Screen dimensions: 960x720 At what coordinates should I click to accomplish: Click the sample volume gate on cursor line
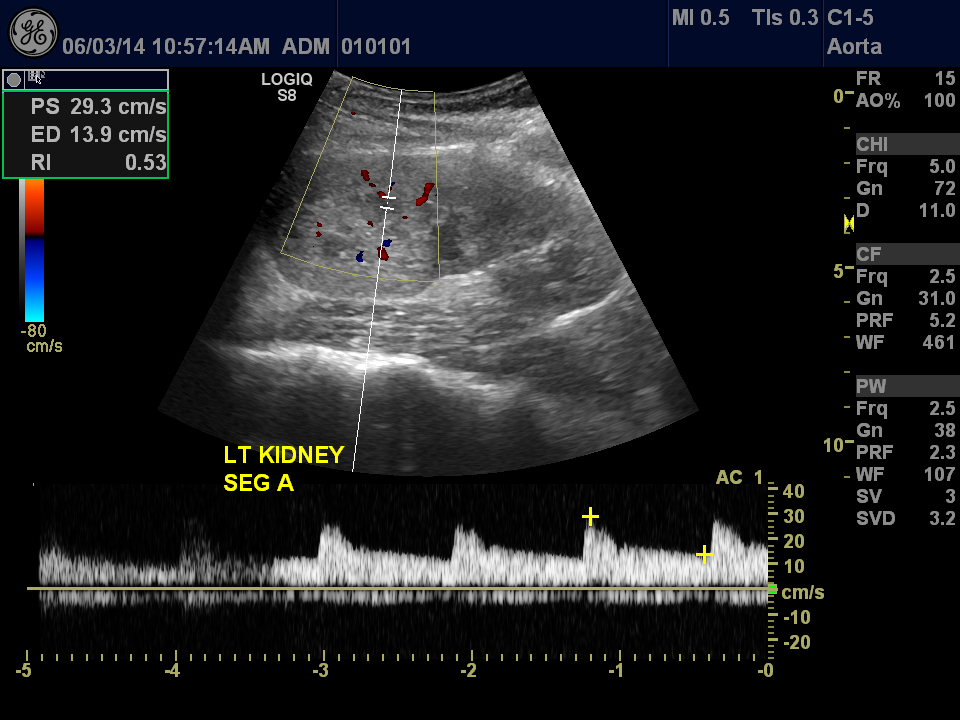click(388, 203)
